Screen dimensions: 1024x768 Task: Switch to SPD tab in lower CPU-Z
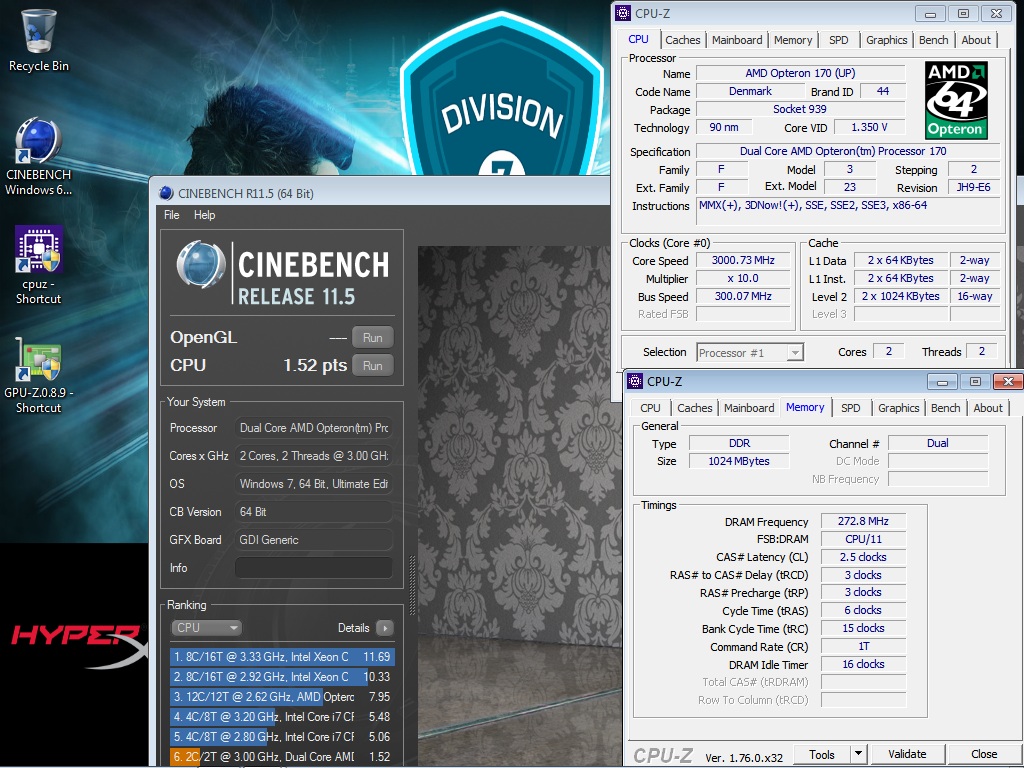850,408
